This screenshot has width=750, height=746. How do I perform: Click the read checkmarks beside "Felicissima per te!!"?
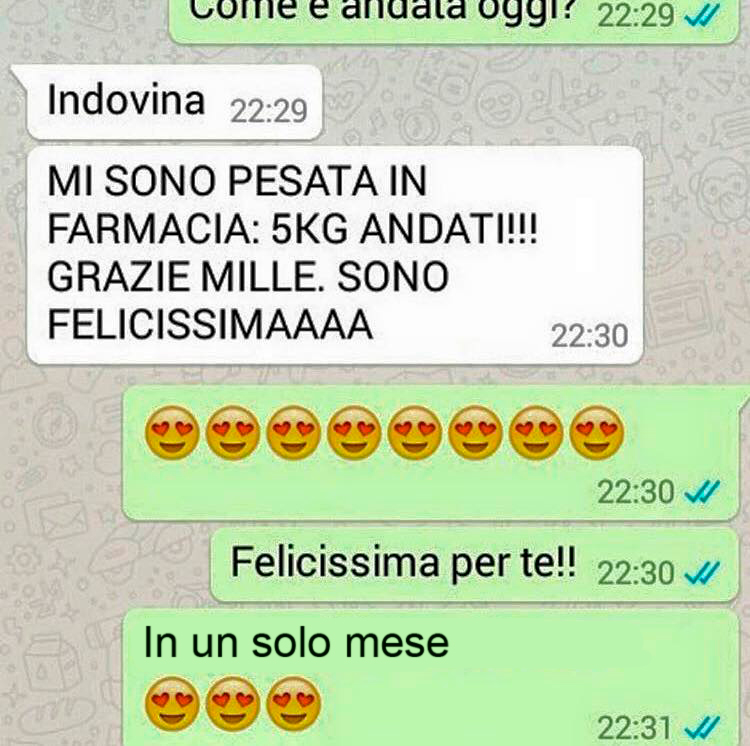point(702,573)
